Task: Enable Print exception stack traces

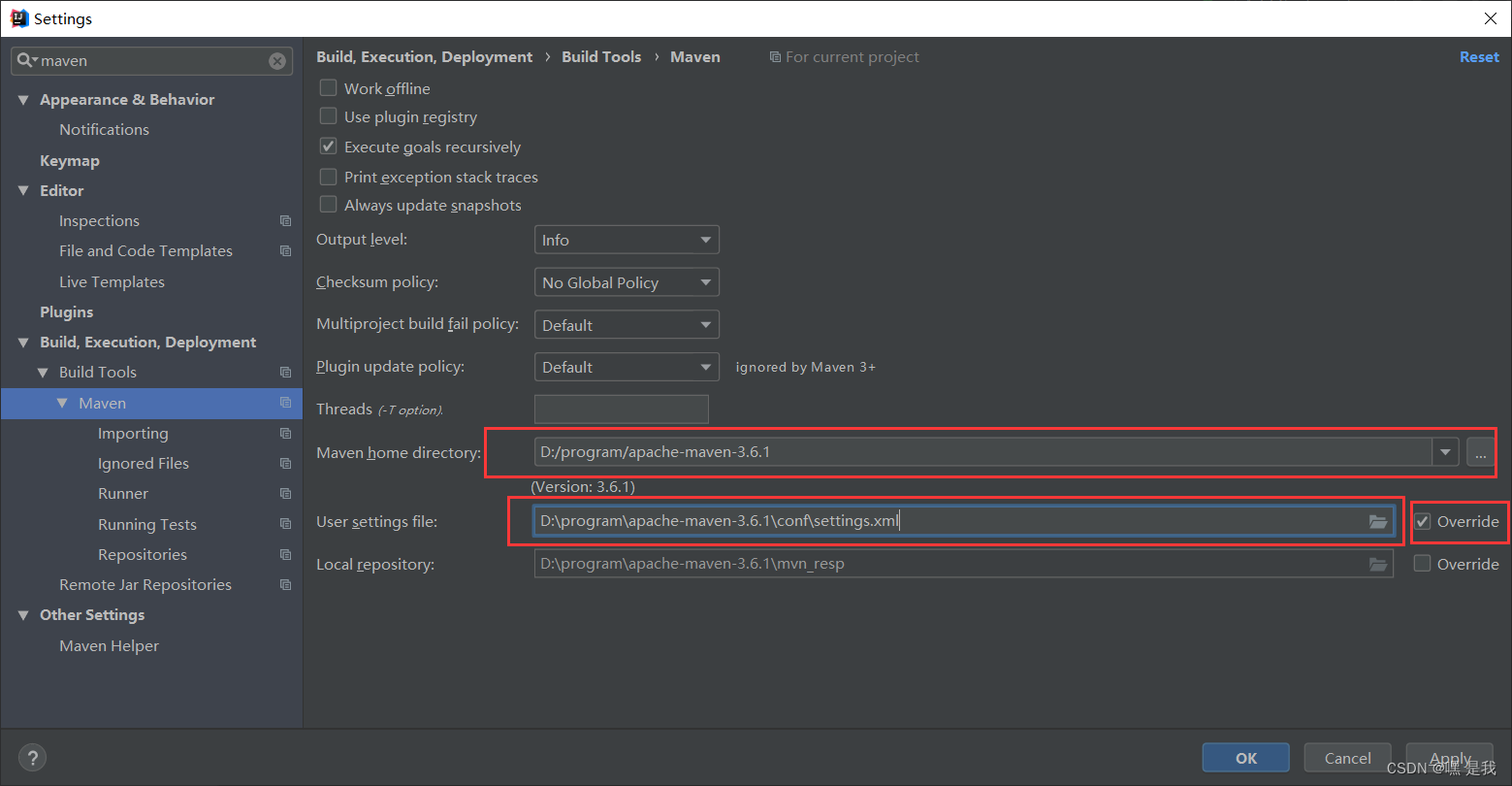Action: click(x=329, y=177)
